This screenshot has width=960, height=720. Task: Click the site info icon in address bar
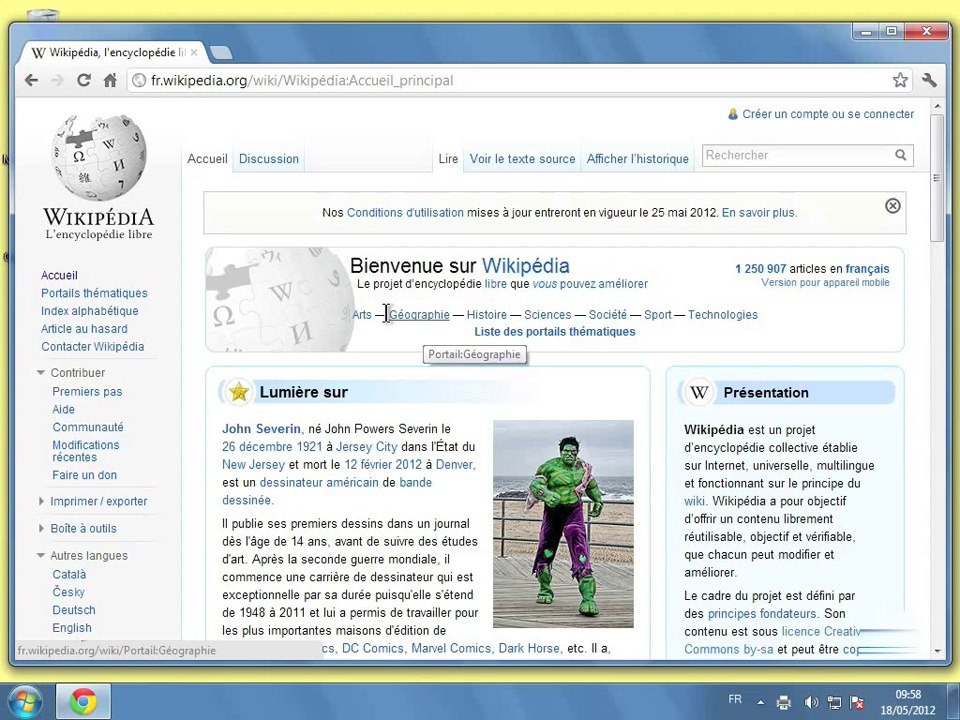(x=140, y=80)
